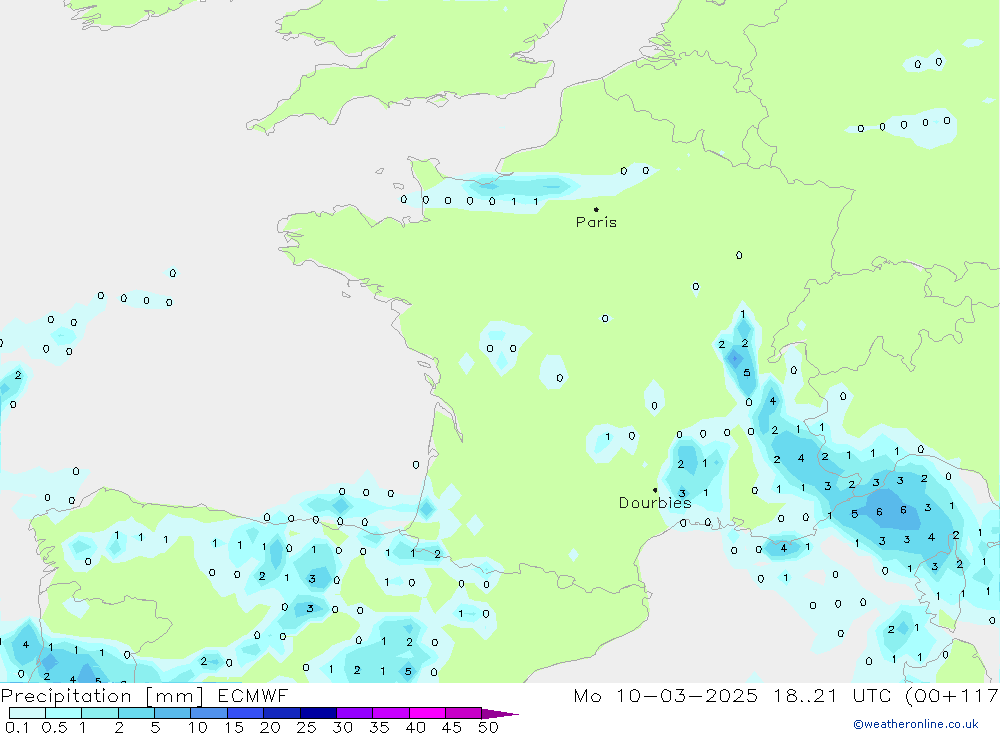Pick the 40–45 mm magenta legend swatch
The height and width of the screenshot is (733, 1000).
(x=427, y=713)
